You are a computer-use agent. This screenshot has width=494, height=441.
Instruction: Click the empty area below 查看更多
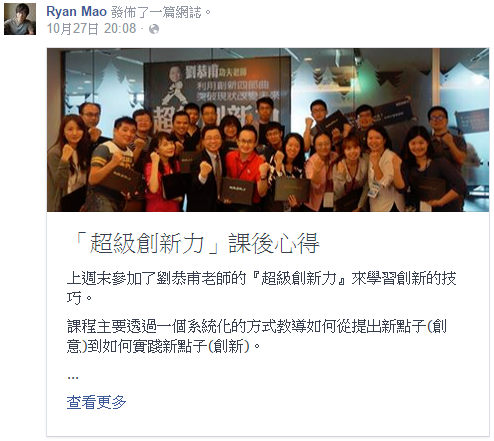pyautogui.click(x=268, y=423)
